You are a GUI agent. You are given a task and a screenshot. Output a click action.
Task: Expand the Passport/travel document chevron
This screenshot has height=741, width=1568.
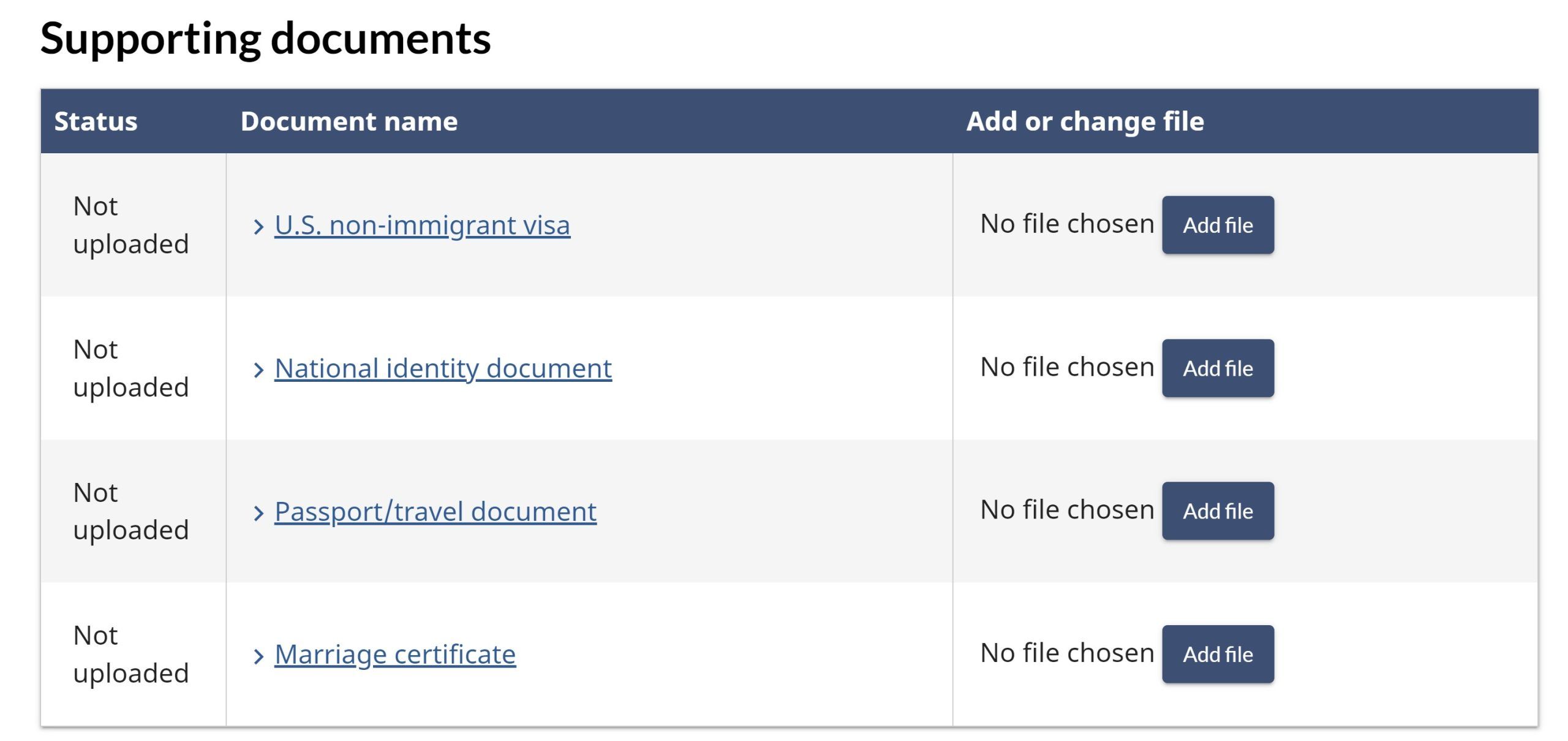coord(258,512)
